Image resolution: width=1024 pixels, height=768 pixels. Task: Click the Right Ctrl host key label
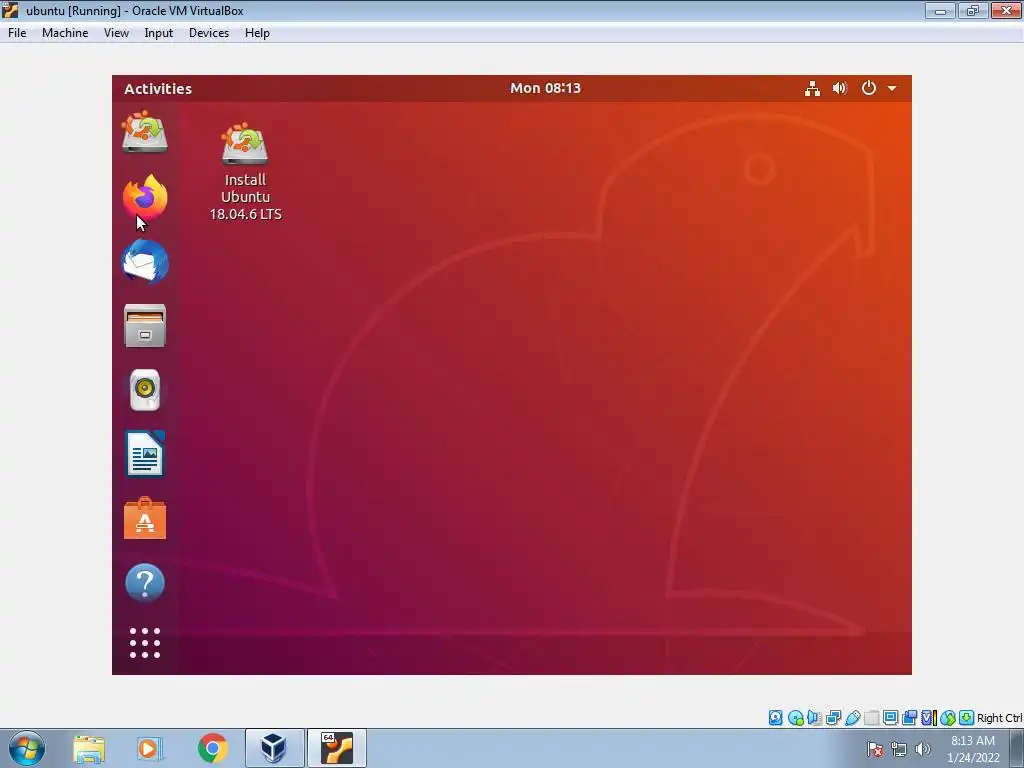pyautogui.click(x=999, y=718)
